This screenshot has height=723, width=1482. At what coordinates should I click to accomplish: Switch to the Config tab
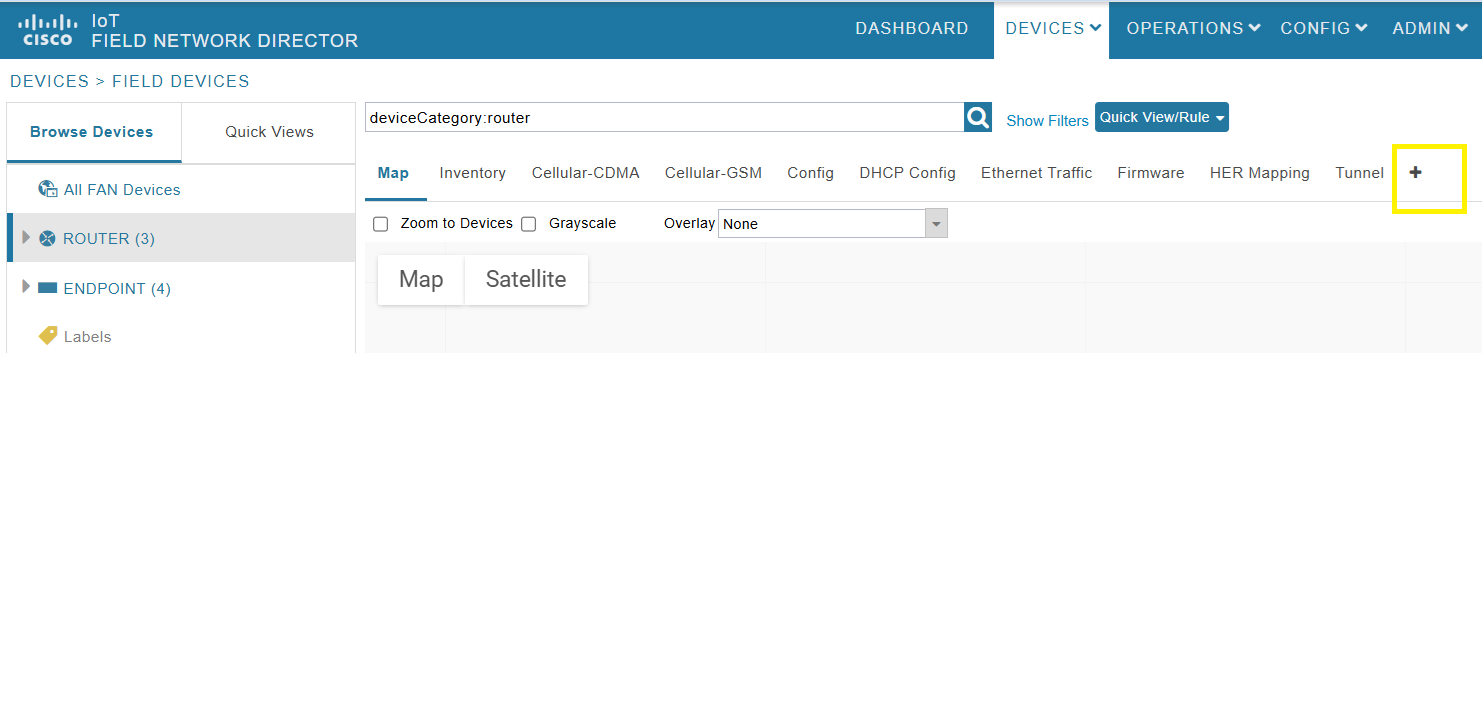pos(810,173)
